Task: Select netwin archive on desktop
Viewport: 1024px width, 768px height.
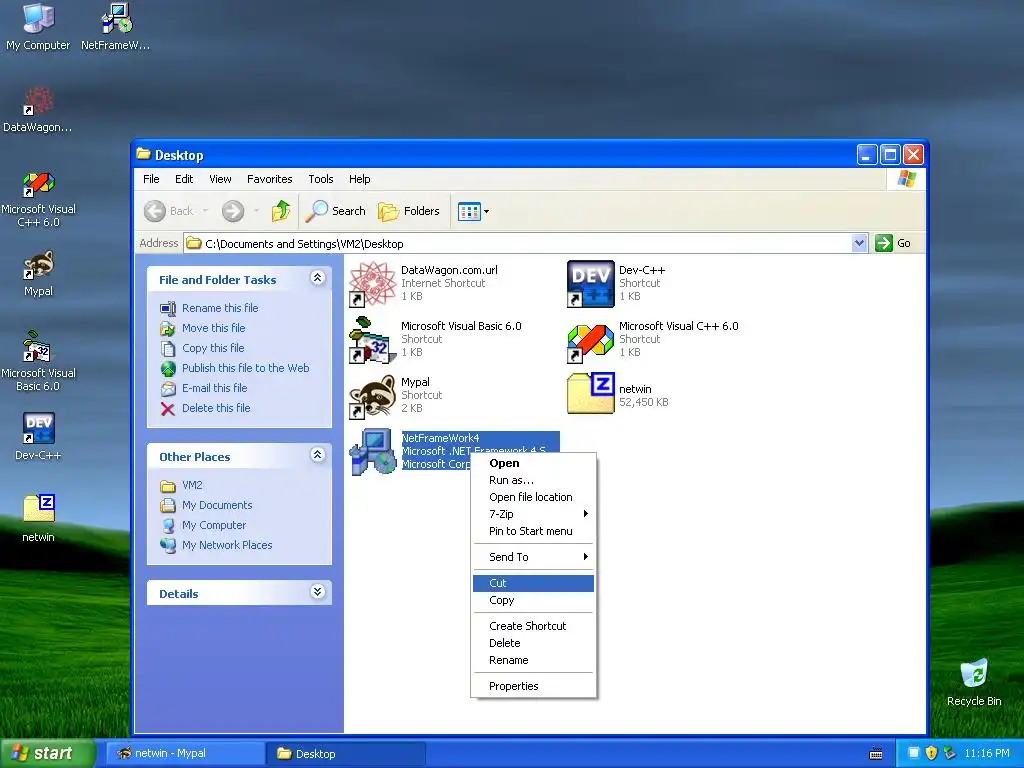Action: click(x=38, y=519)
